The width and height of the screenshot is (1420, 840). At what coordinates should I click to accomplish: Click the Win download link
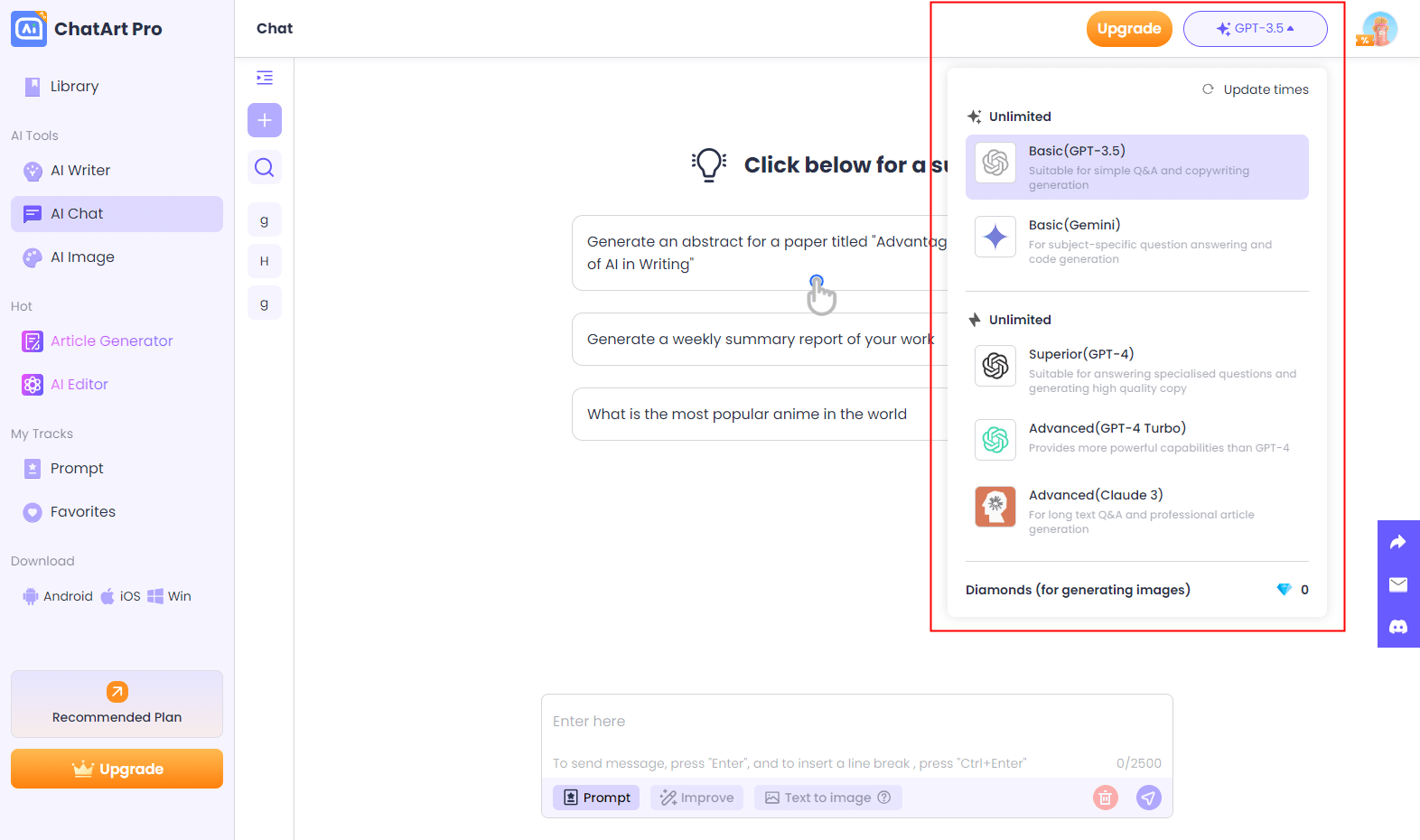[170, 596]
